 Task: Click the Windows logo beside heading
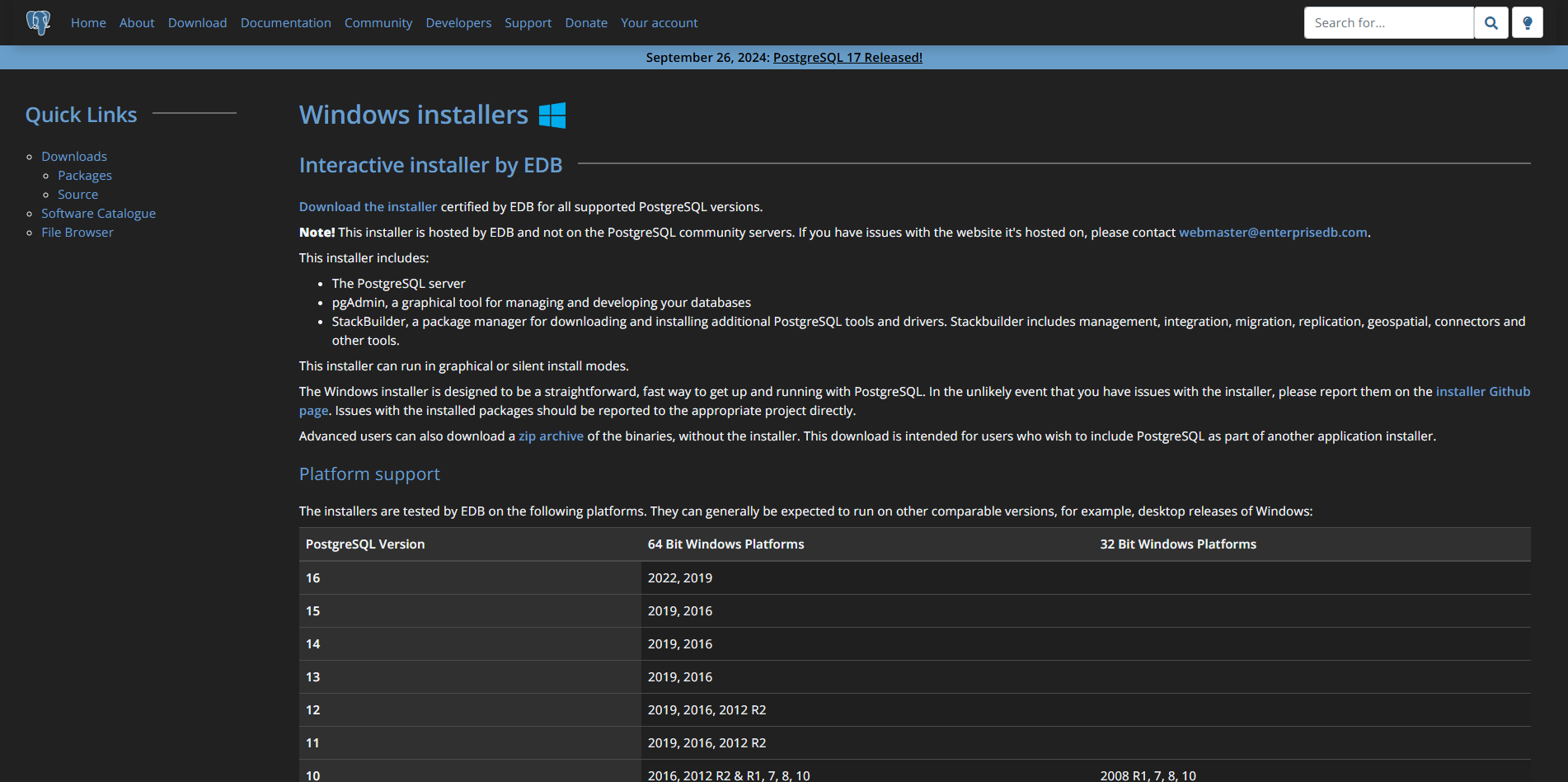[552, 115]
